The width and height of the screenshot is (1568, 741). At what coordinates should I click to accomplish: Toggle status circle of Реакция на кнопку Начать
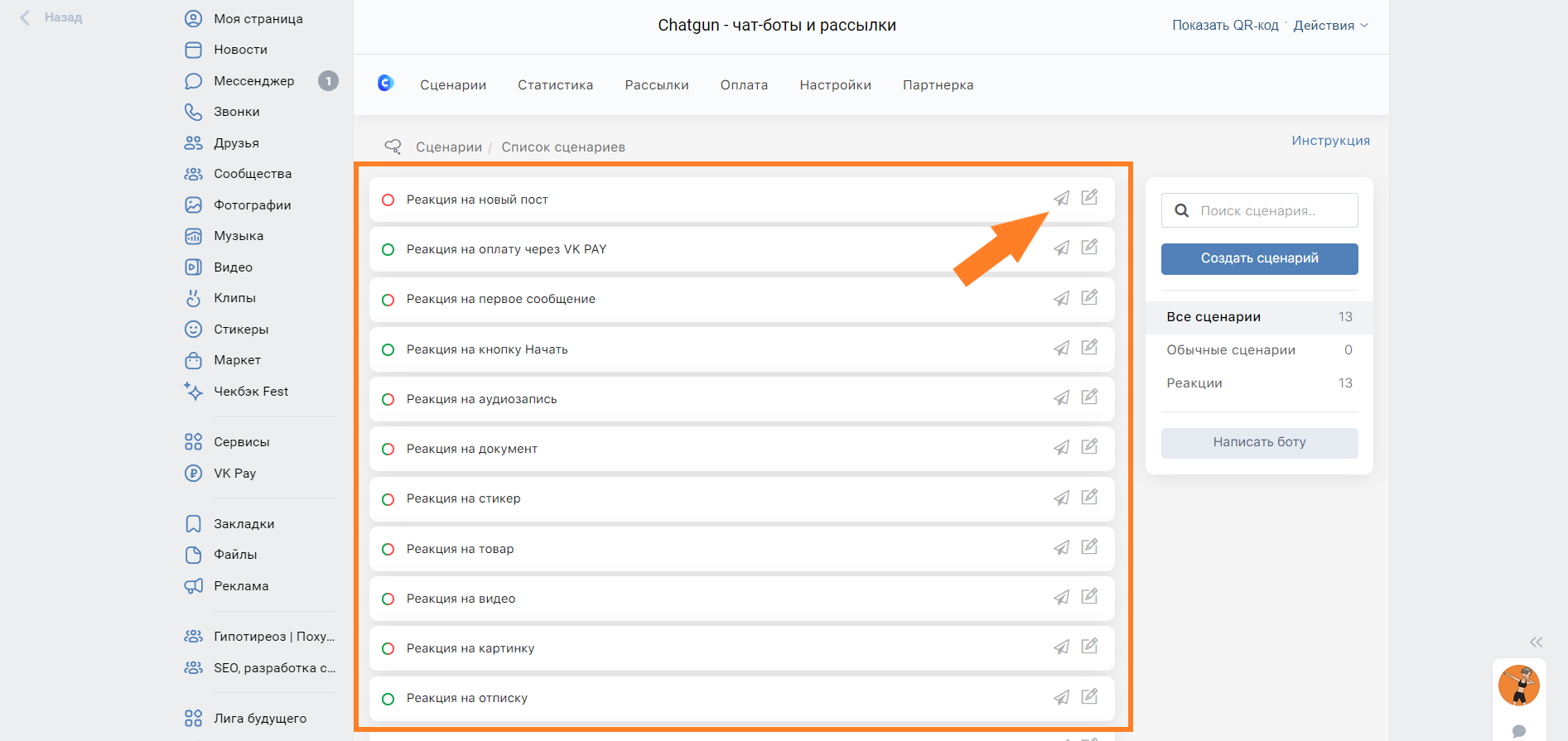(388, 349)
